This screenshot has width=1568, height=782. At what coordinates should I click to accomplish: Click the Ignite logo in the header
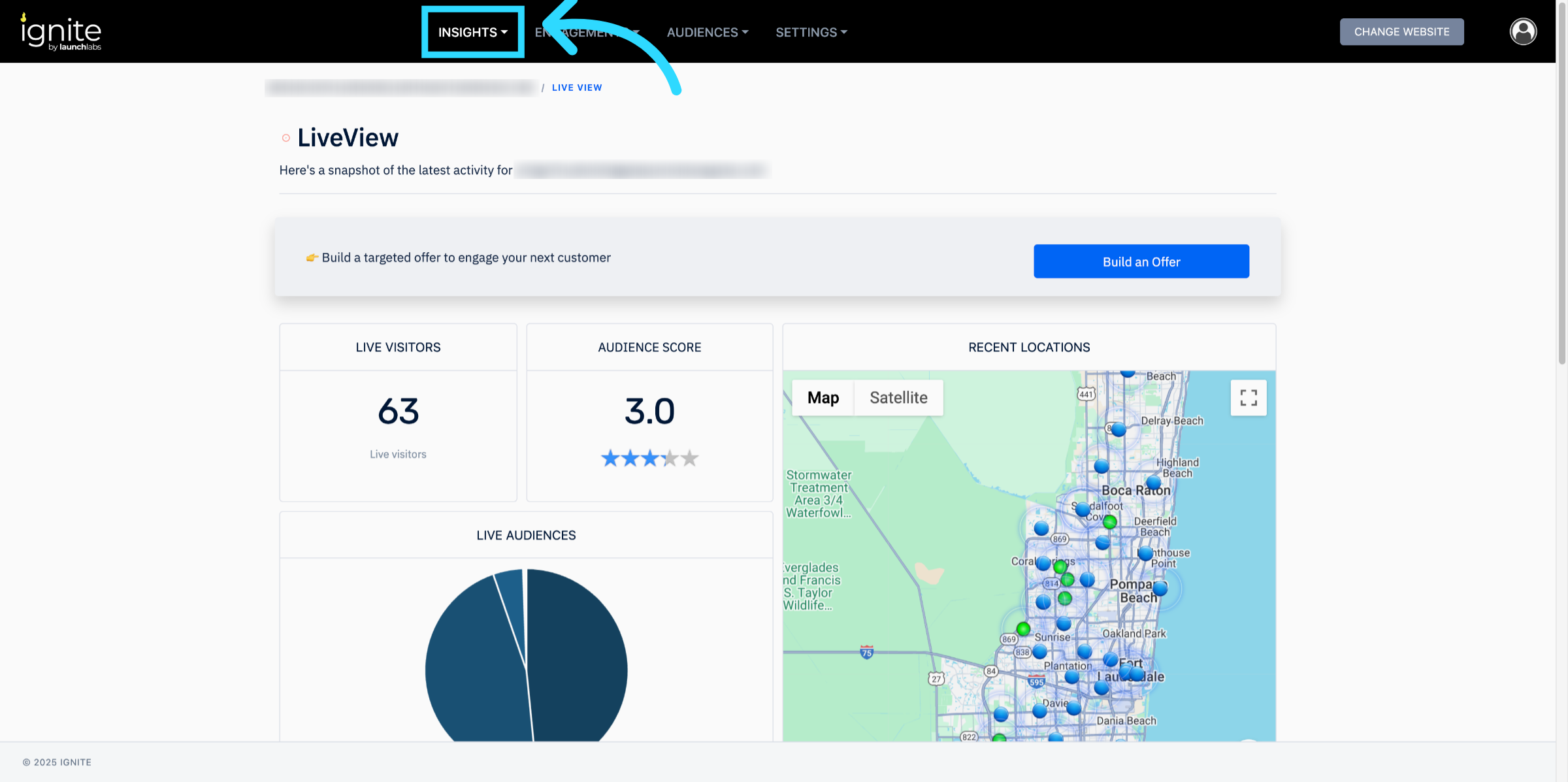point(61,32)
